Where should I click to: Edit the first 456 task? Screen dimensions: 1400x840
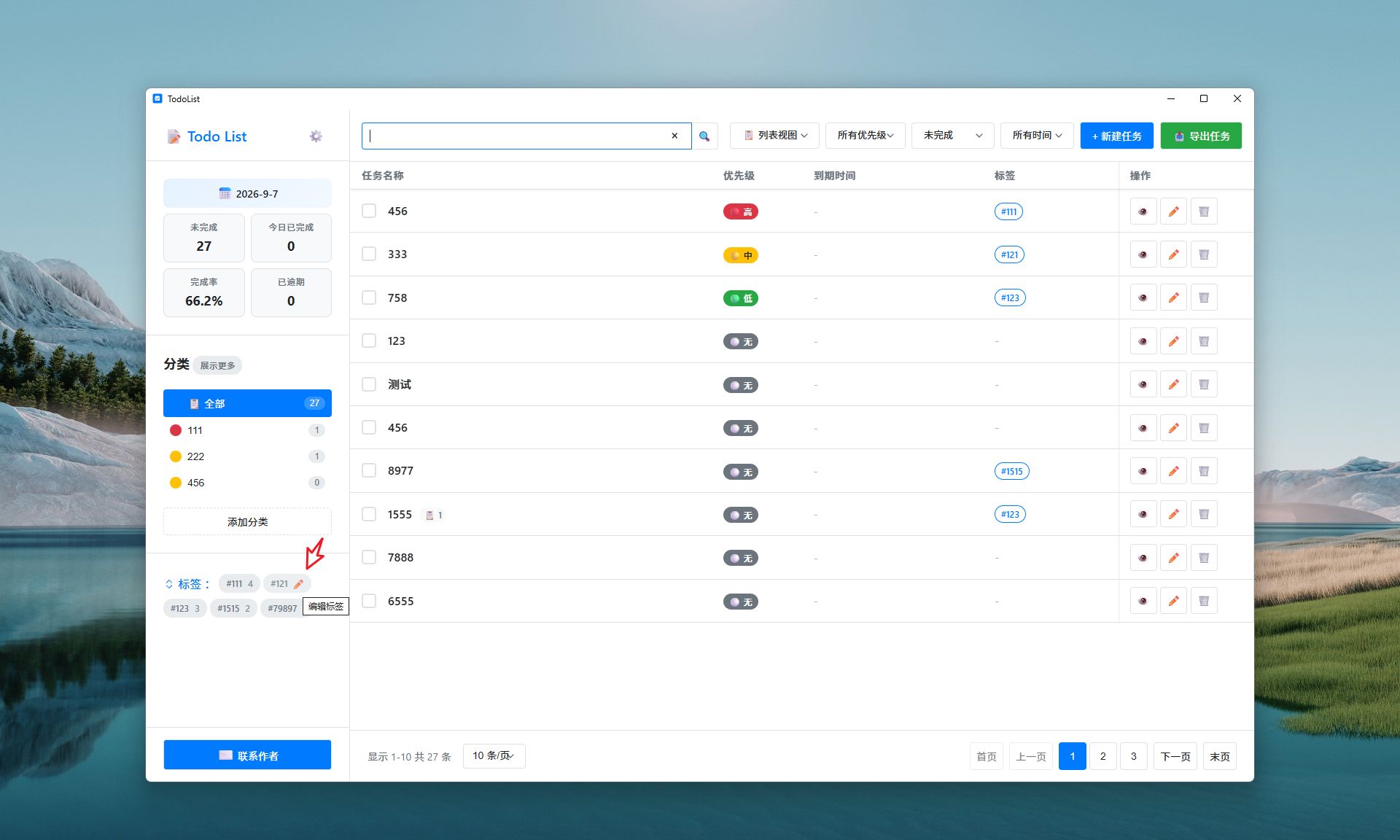pos(1173,211)
